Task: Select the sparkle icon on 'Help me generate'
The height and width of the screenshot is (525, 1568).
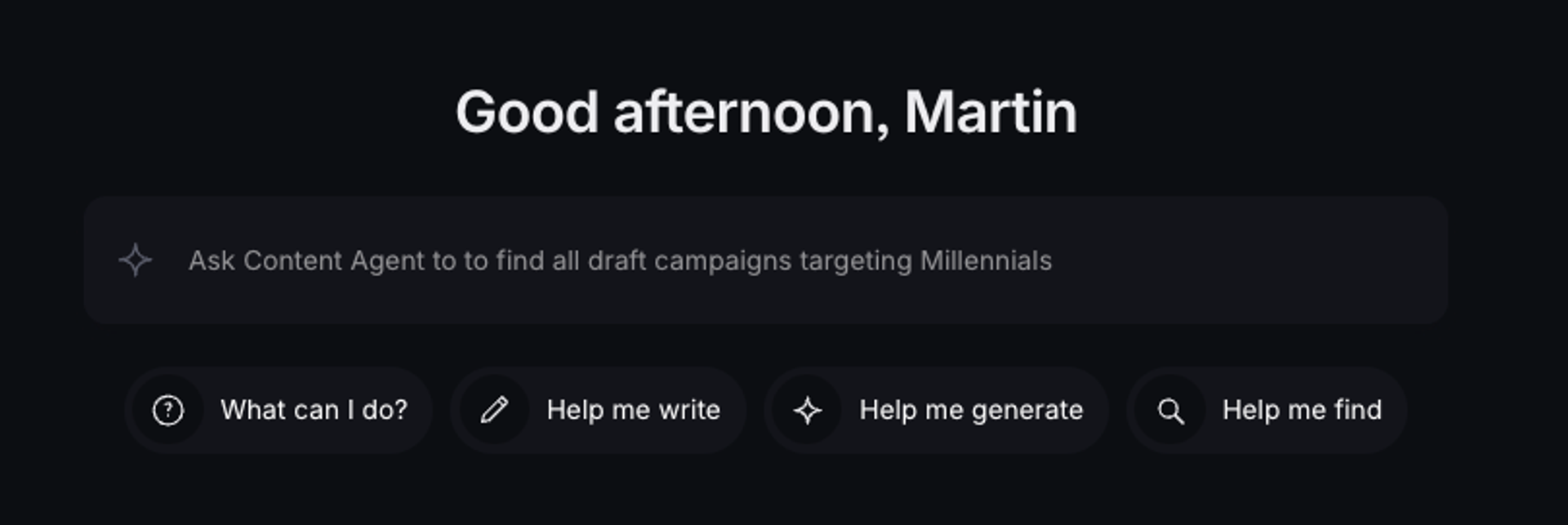Action: coord(807,410)
